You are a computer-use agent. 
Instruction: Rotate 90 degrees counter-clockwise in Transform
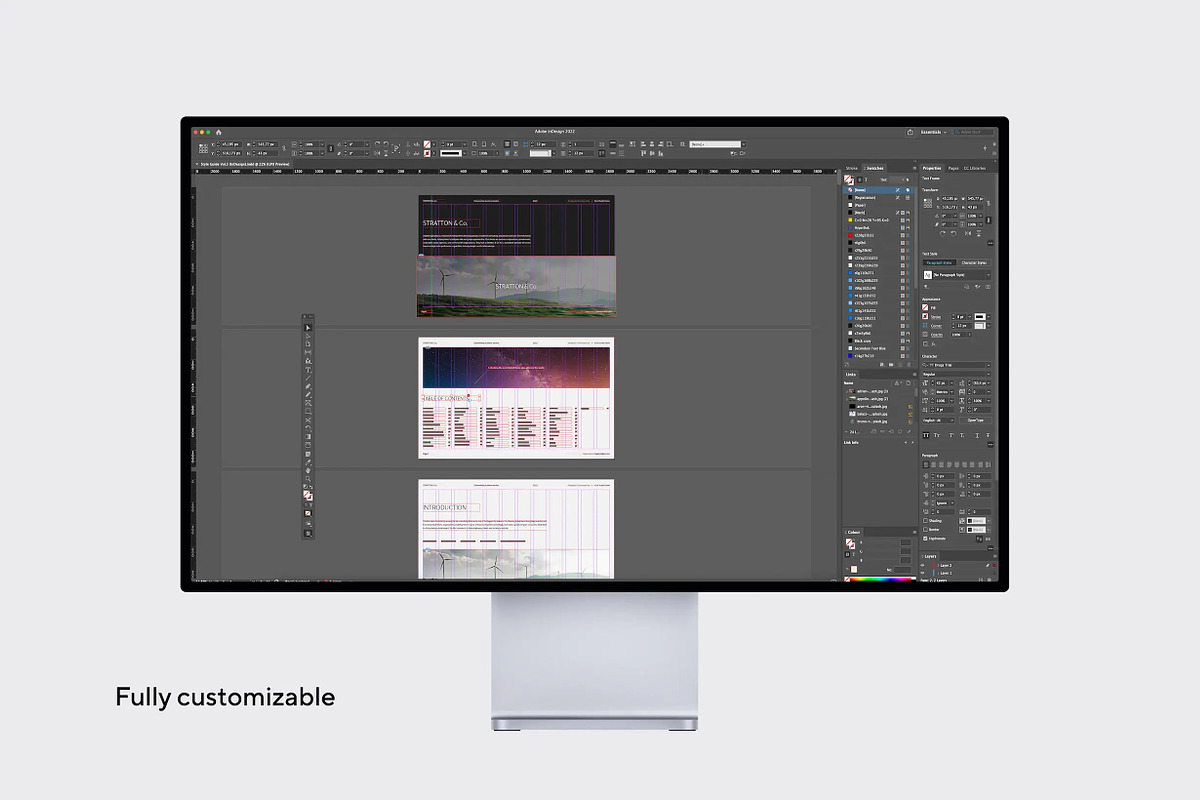954,233
